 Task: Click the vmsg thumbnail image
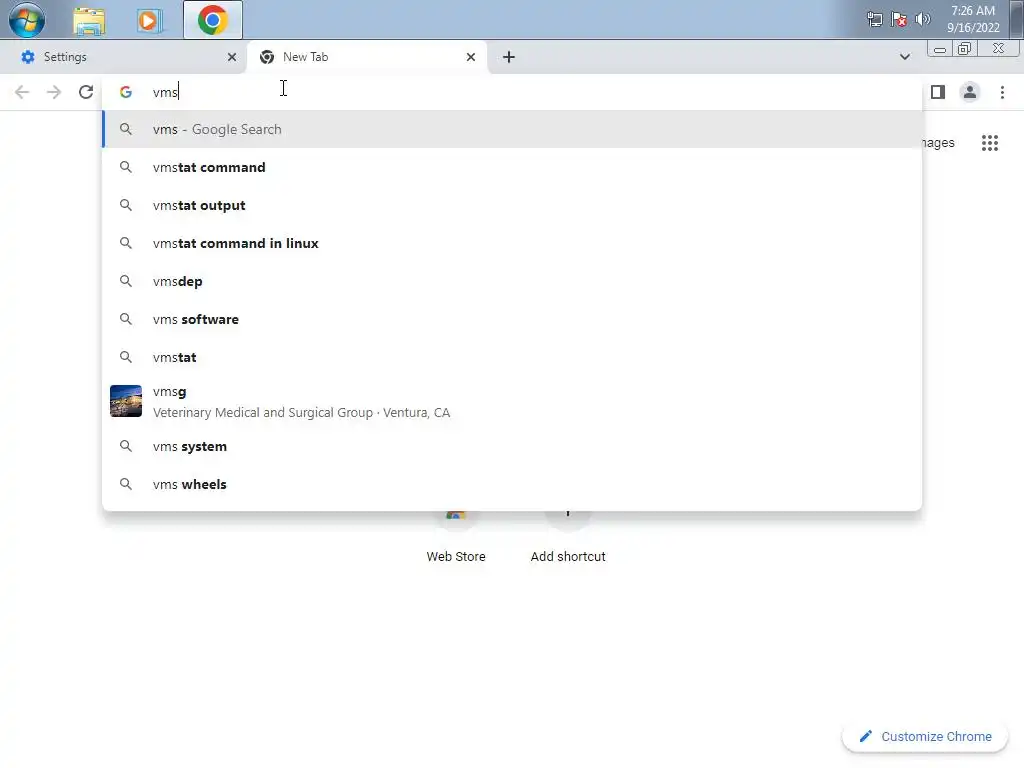tap(126, 401)
